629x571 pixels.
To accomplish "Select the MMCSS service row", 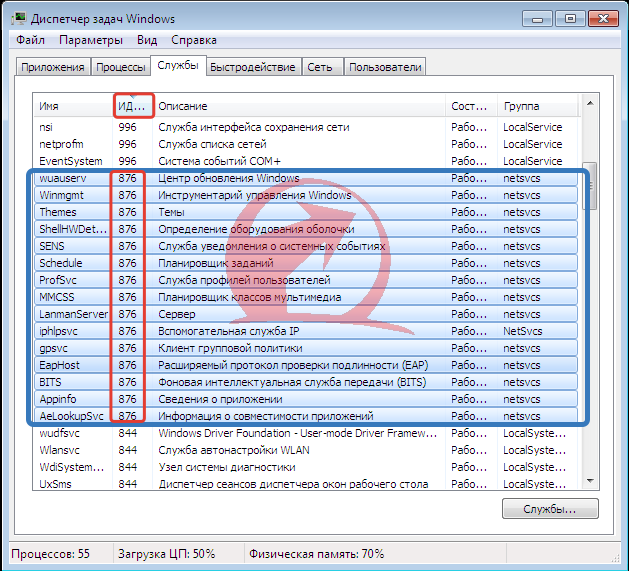I will point(306,297).
